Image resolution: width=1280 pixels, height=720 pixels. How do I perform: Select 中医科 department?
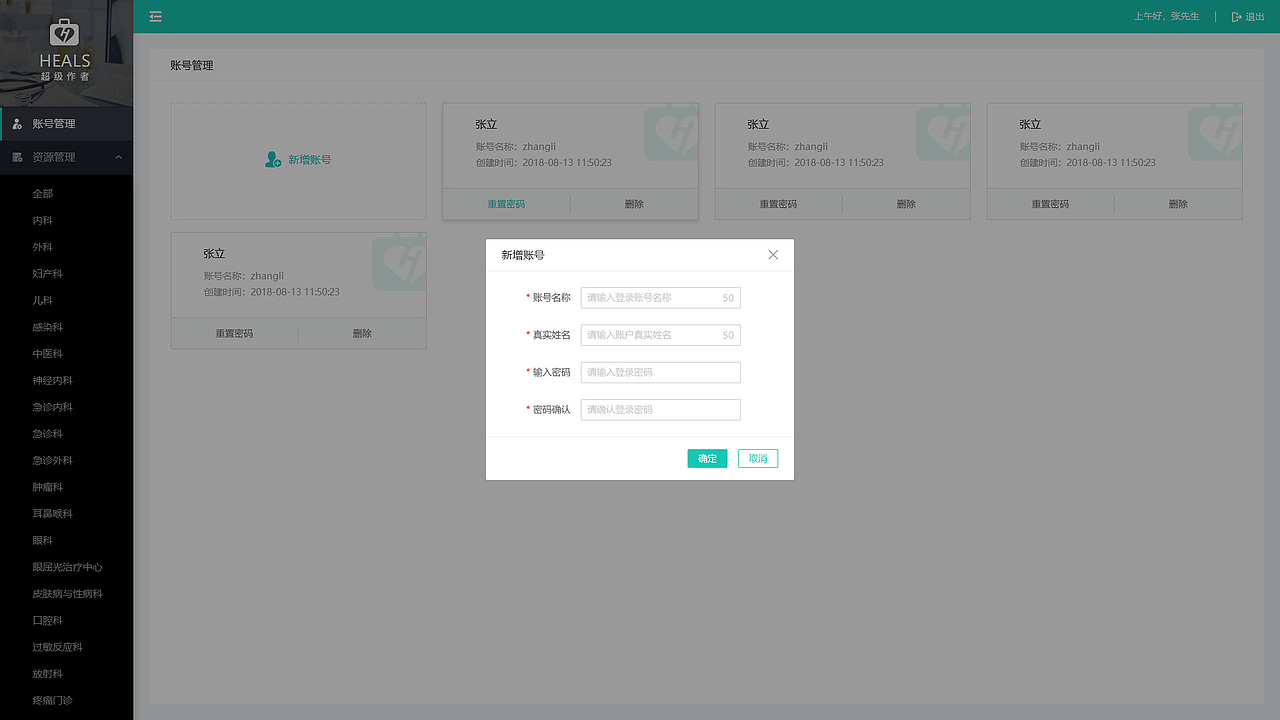pyautogui.click(x=48, y=354)
